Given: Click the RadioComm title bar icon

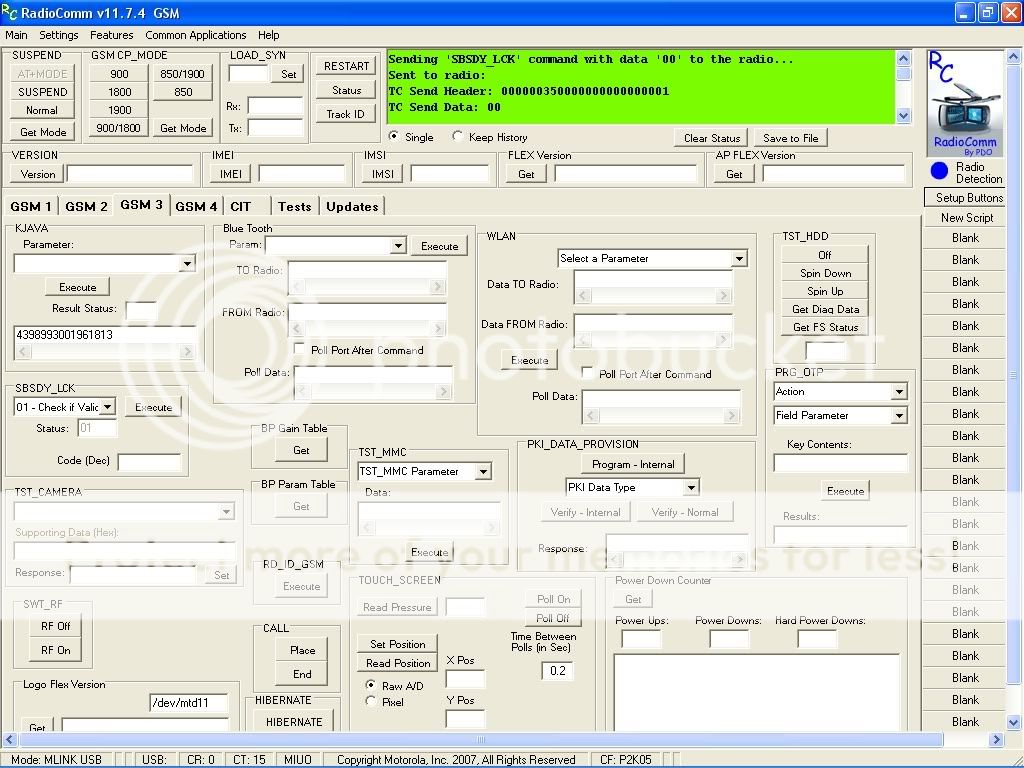Looking at the screenshot, I should (x=11, y=12).
